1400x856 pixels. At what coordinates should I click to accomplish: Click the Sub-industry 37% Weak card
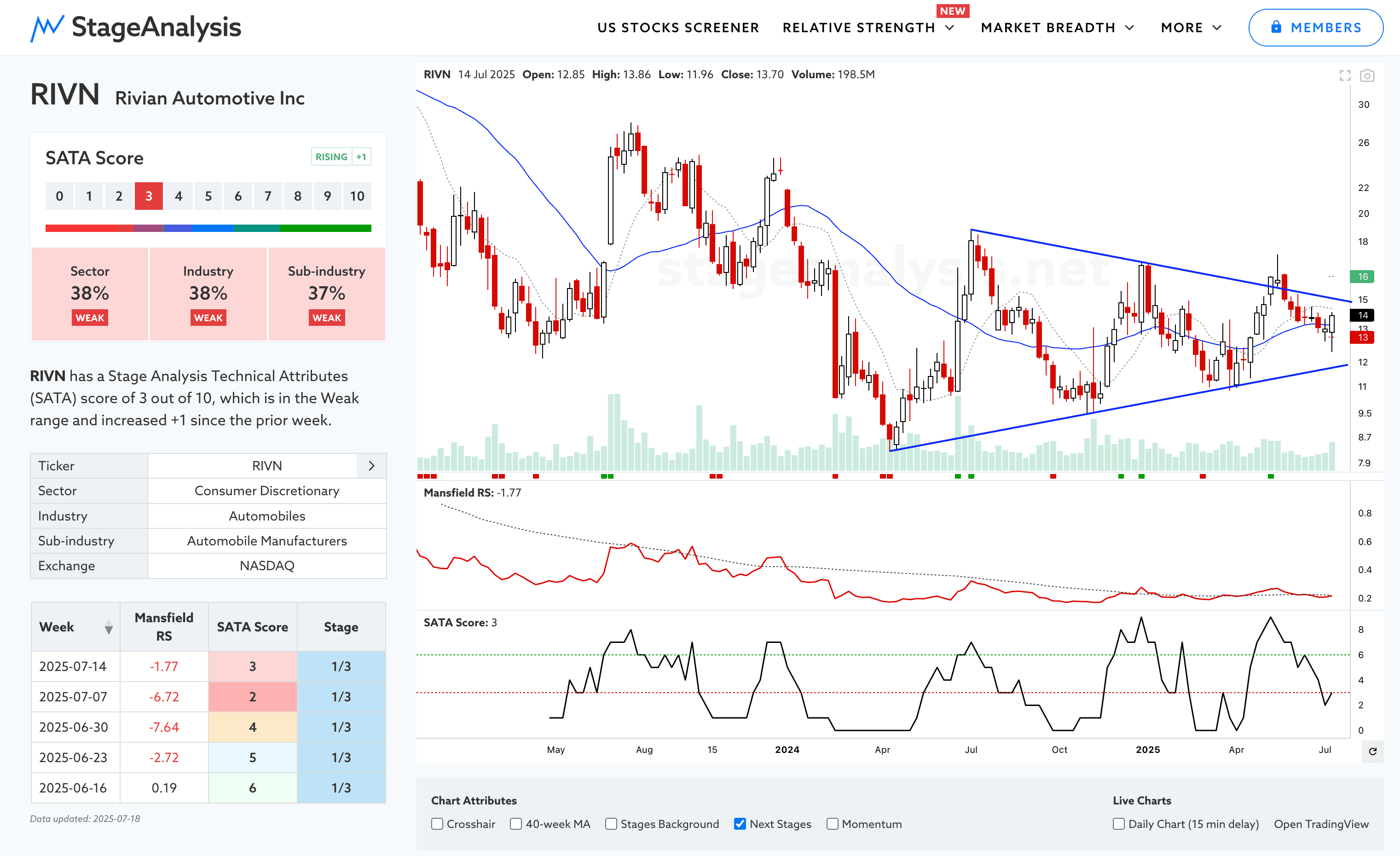click(327, 294)
